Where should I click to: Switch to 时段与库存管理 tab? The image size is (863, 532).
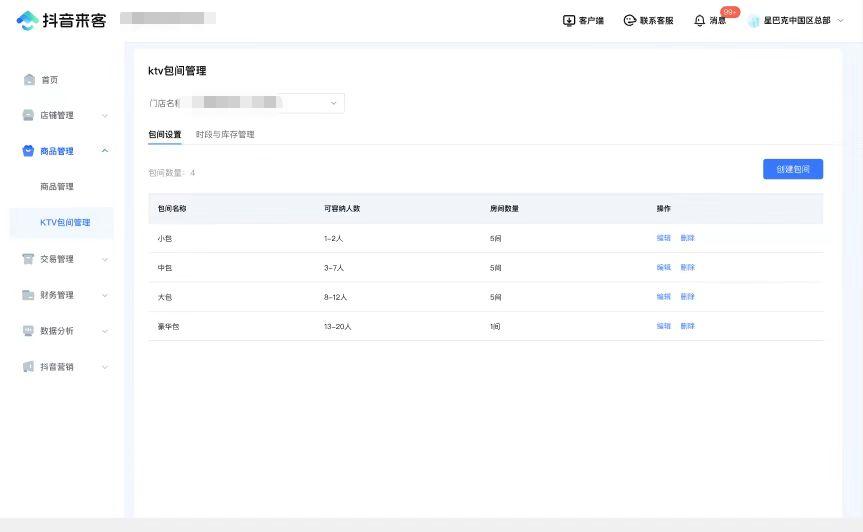coord(225,134)
